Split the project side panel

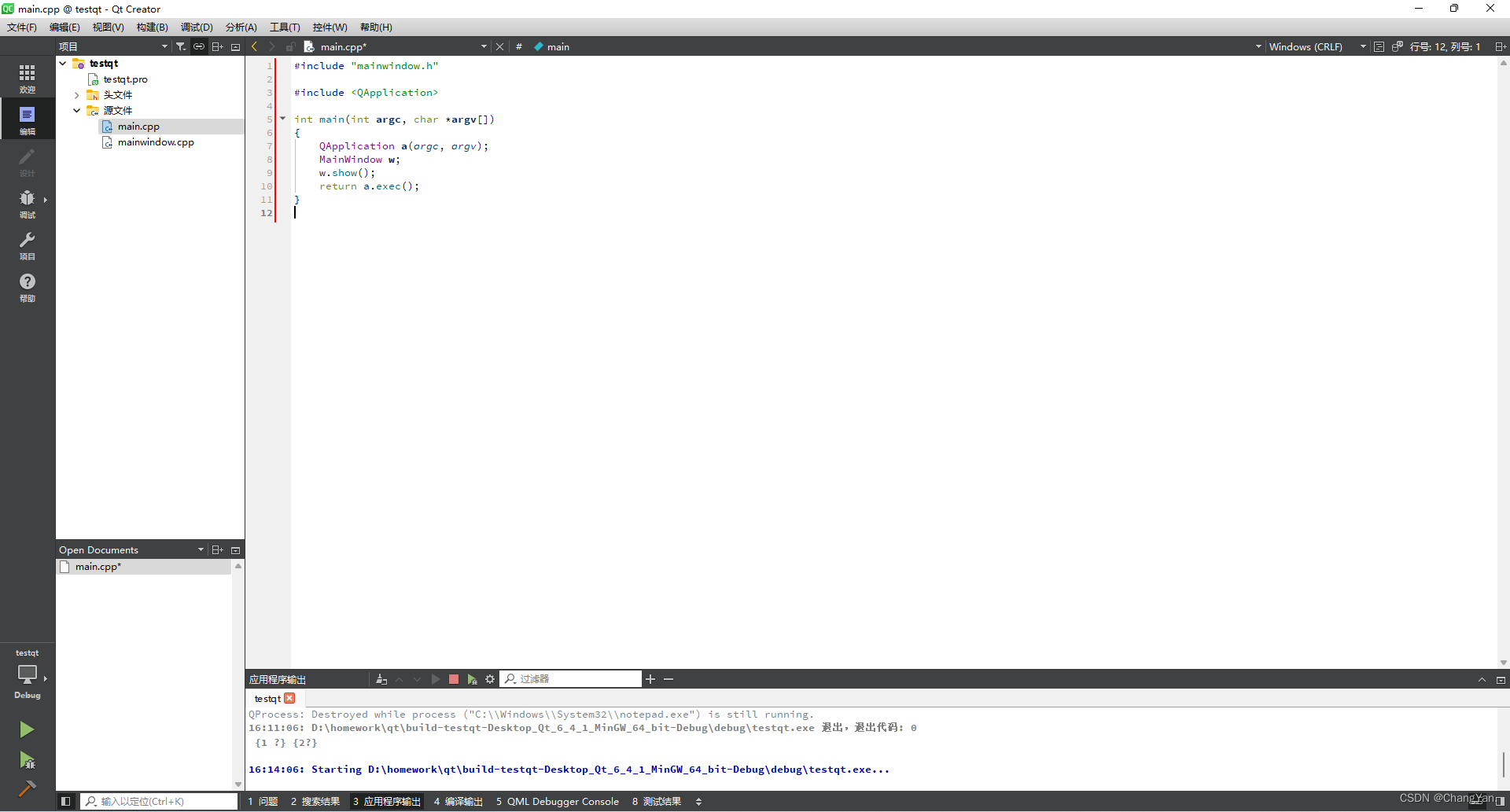pos(218,46)
